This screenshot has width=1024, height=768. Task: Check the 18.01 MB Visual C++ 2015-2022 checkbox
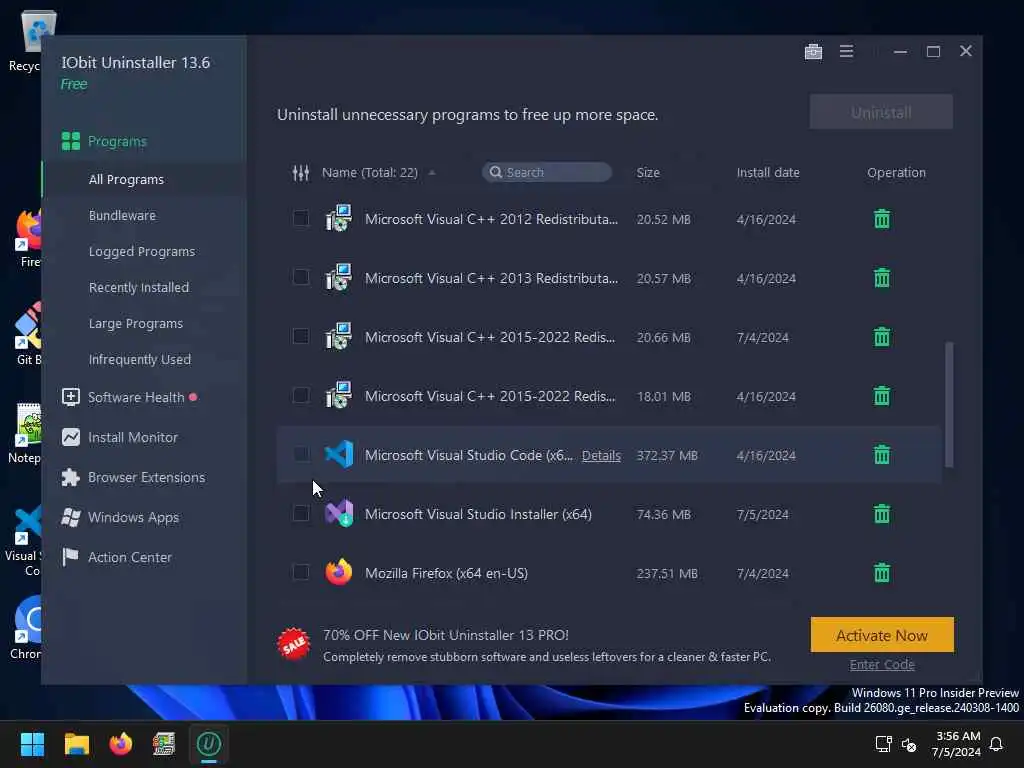(x=301, y=395)
